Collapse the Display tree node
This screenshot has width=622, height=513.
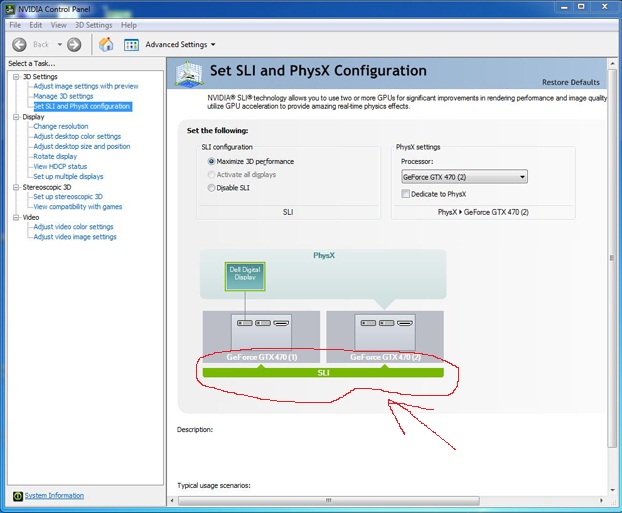pyautogui.click(x=16, y=117)
